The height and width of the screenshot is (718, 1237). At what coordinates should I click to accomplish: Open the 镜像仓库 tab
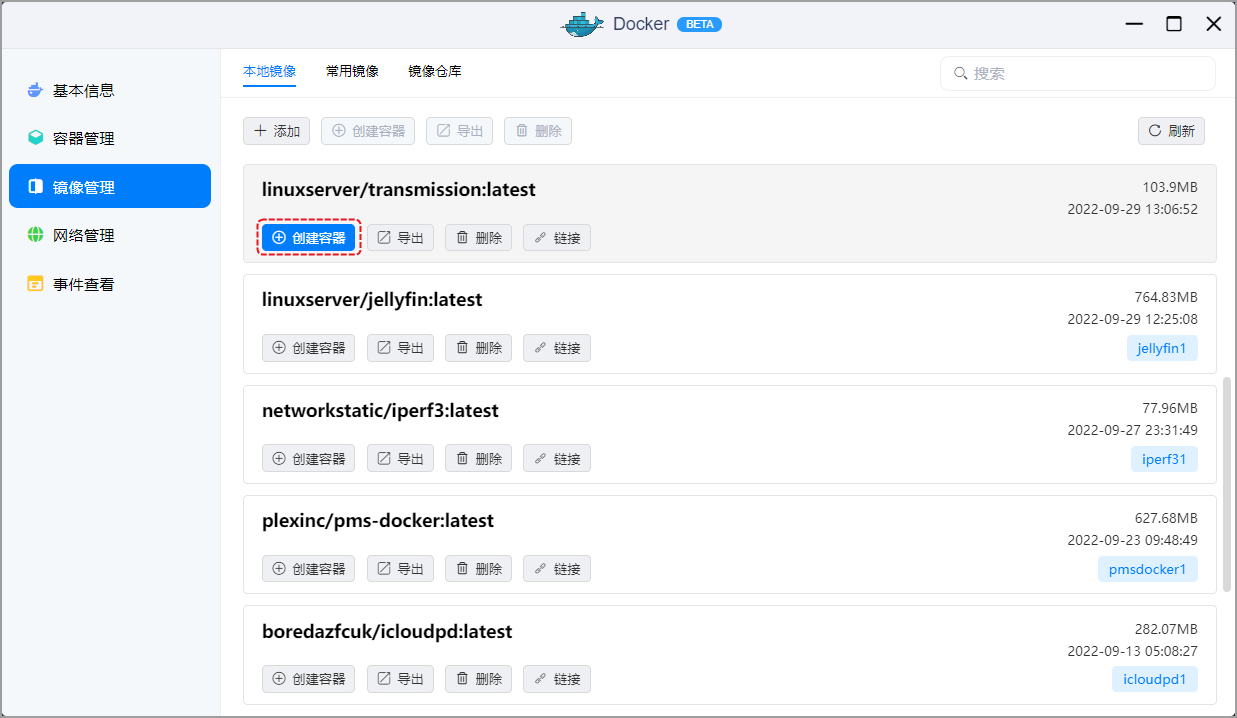pyautogui.click(x=434, y=71)
